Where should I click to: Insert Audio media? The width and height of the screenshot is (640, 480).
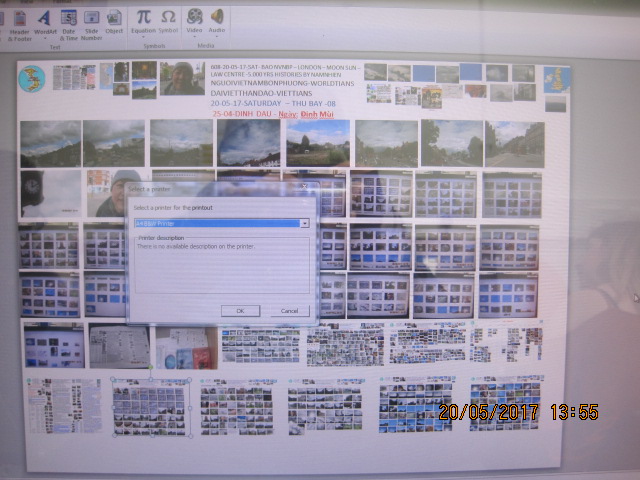click(217, 22)
